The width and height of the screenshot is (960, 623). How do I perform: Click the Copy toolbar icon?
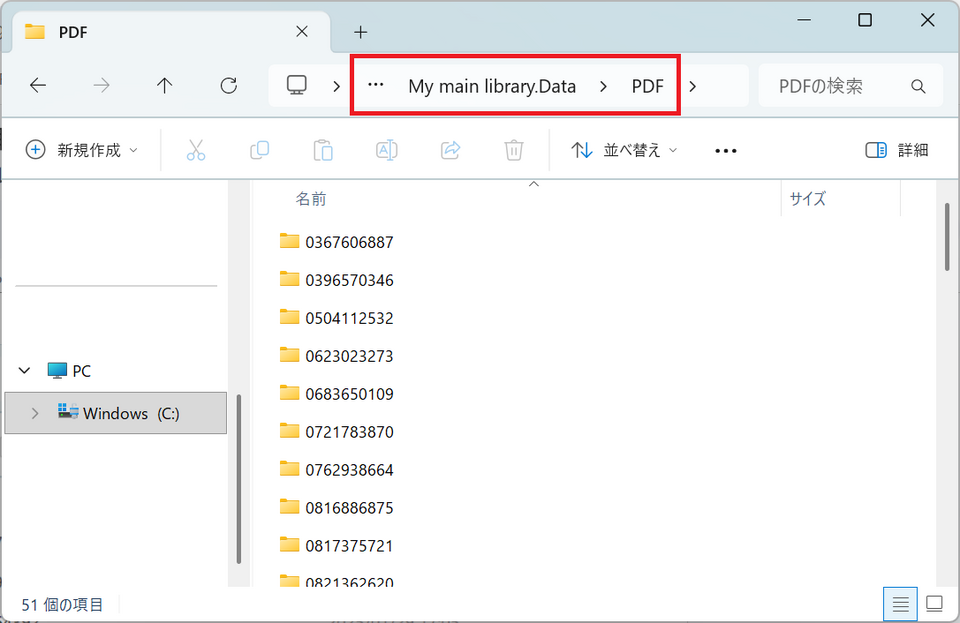(259, 150)
